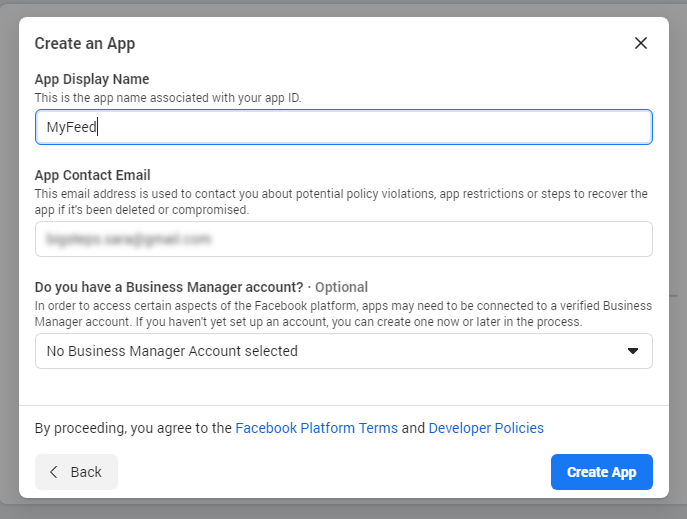Focus the App Contact Email input field
This screenshot has height=519, width=687.
343,239
